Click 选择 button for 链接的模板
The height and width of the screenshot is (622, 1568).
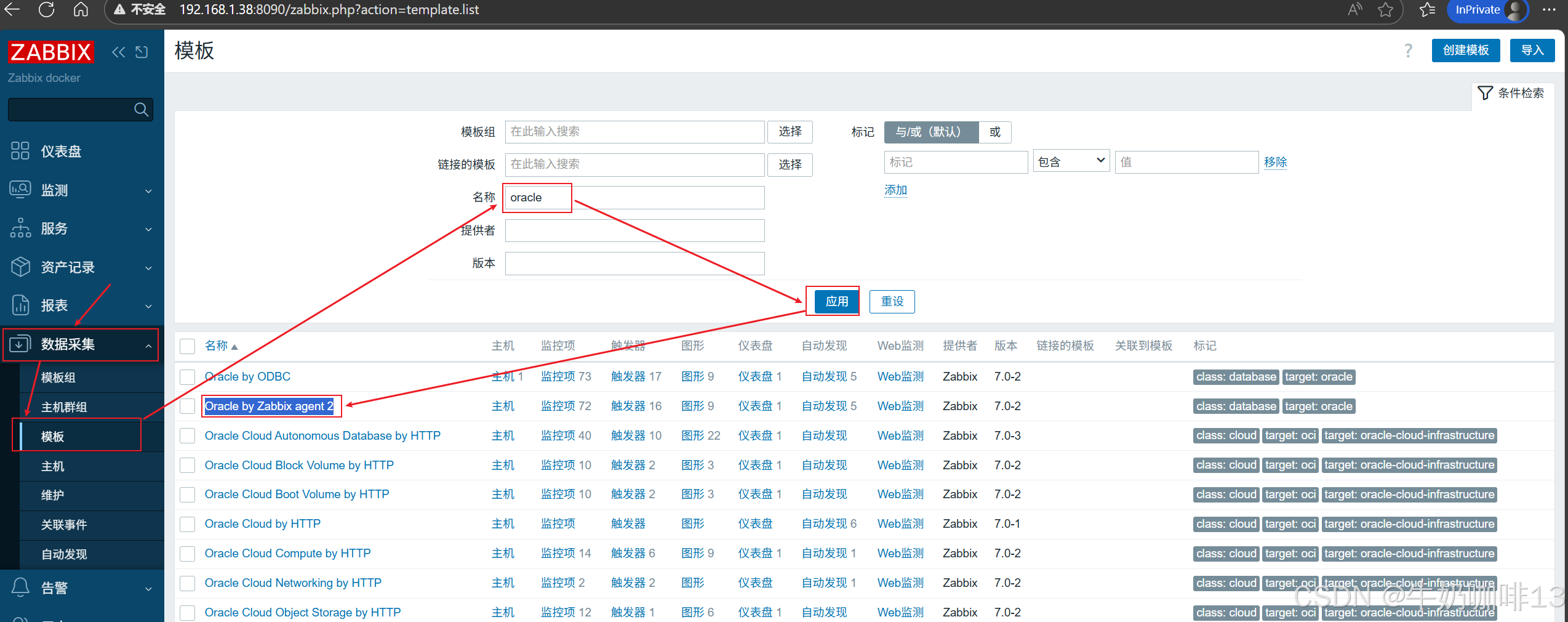point(790,164)
